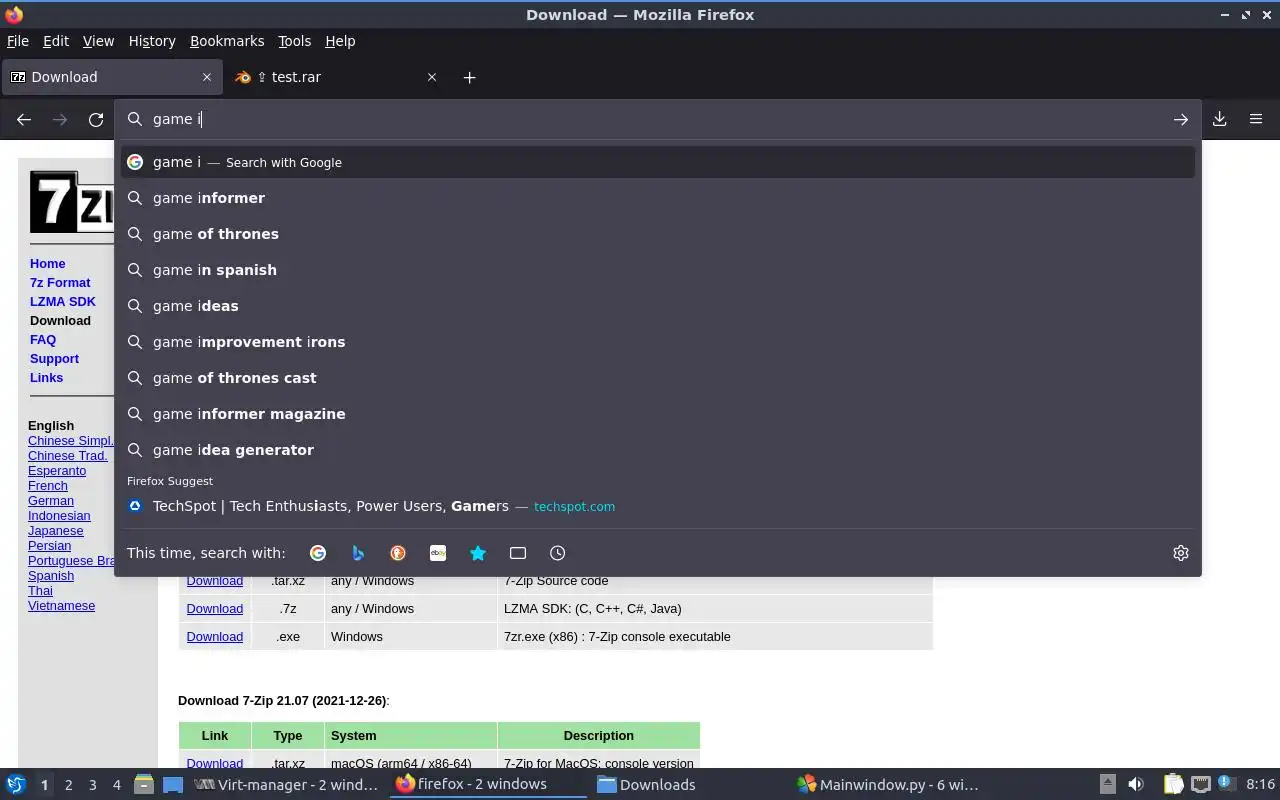Open the Firefox downloads panel icon

coord(1220,119)
